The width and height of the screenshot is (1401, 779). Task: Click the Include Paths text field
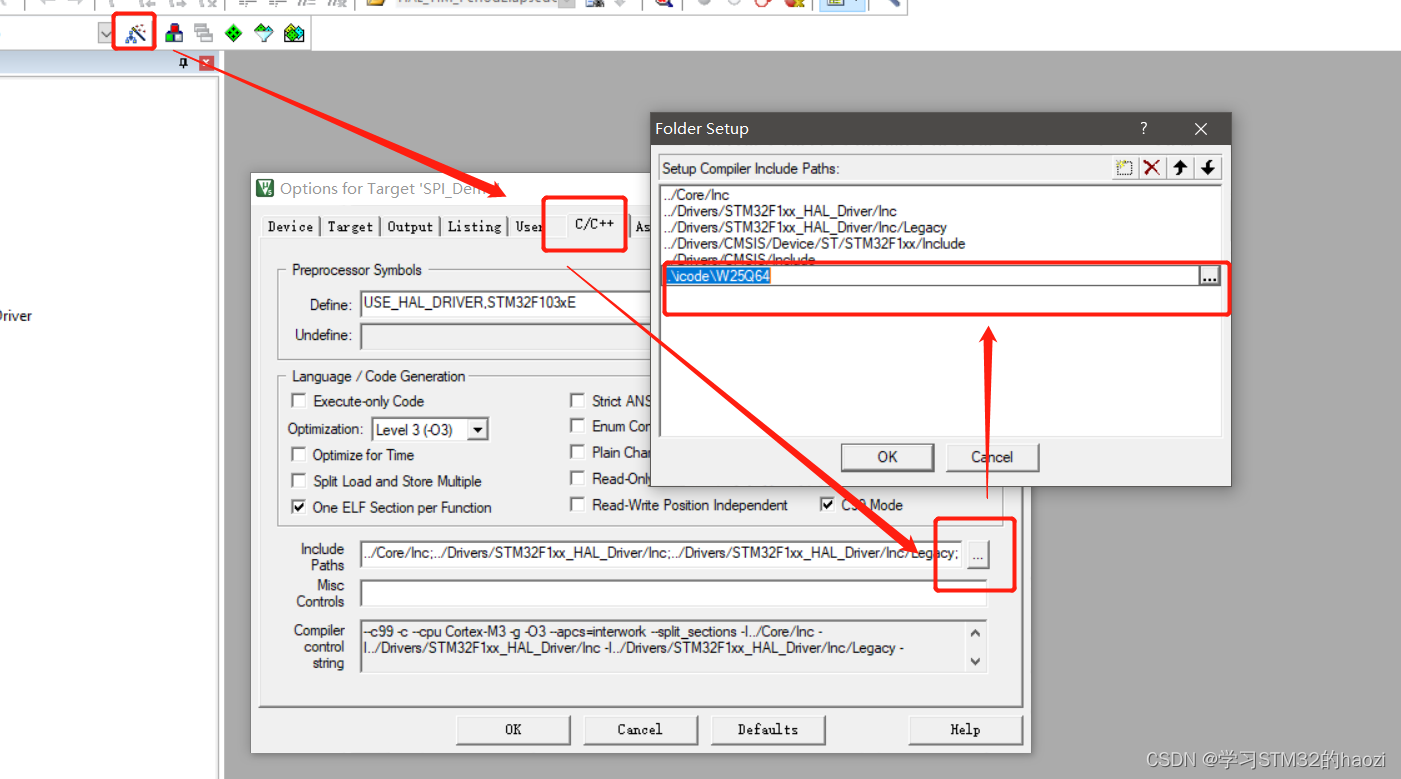coord(661,553)
